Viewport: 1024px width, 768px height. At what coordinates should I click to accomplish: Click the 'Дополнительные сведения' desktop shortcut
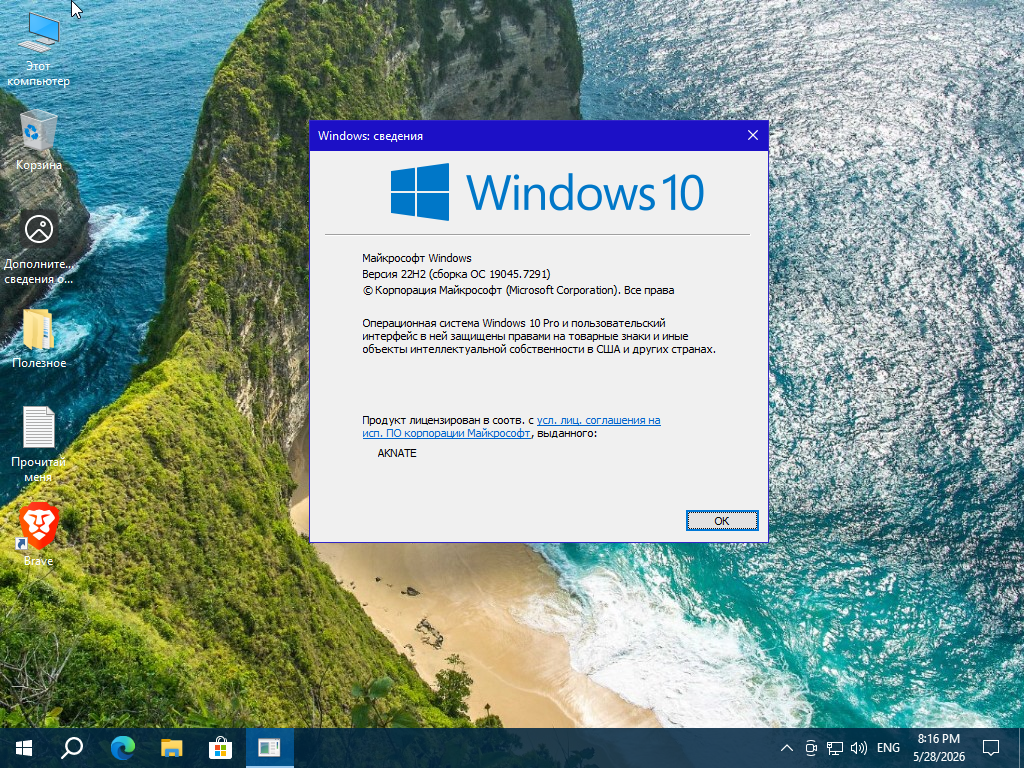click(x=39, y=248)
